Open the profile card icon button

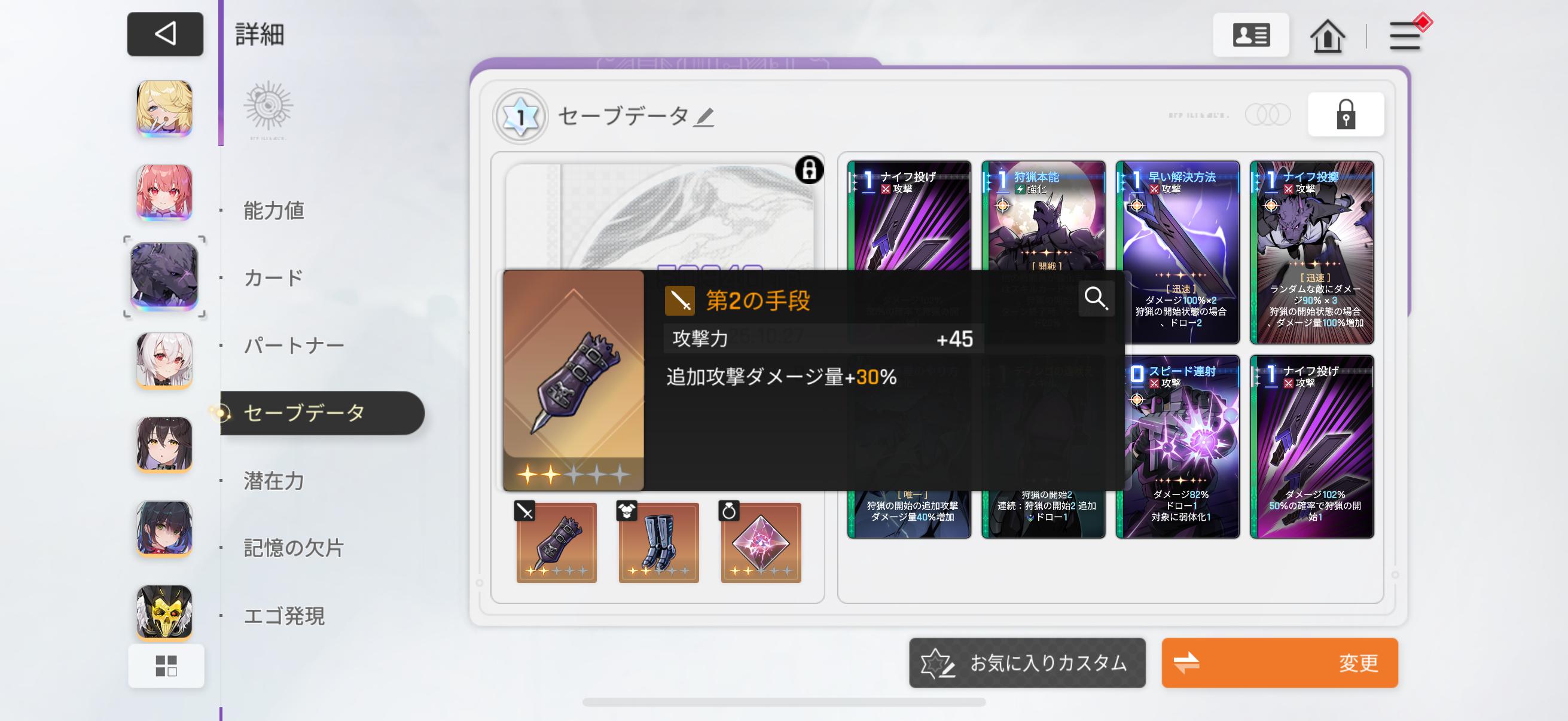pos(1251,35)
